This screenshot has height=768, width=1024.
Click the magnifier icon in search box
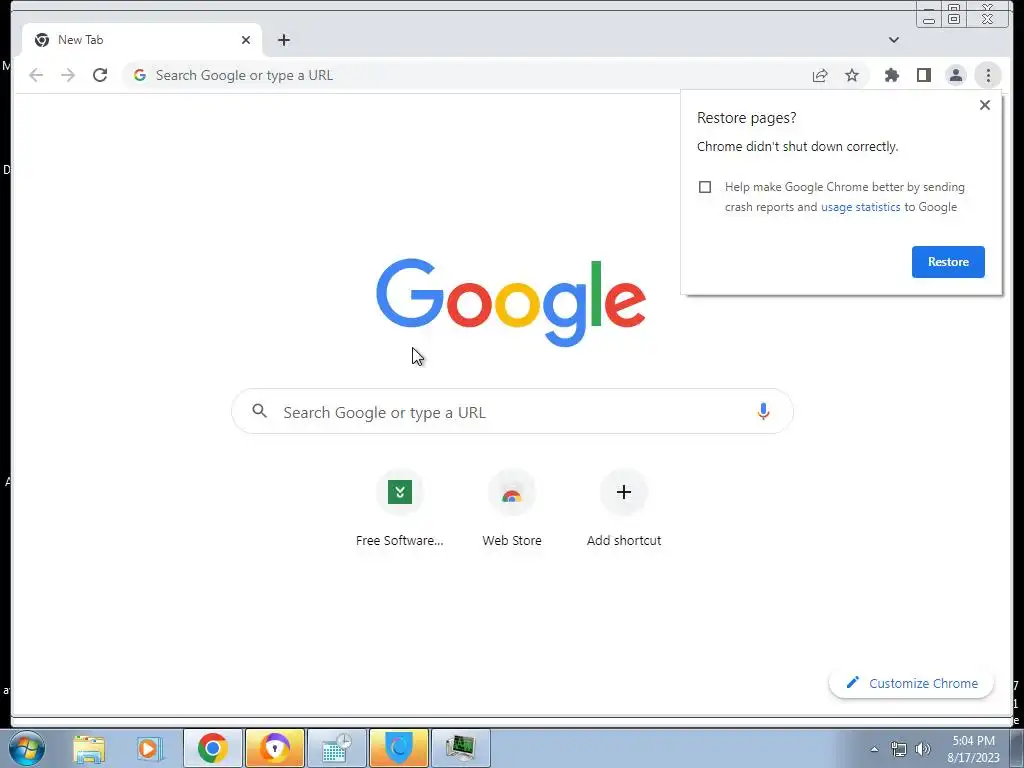[x=259, y=411]
